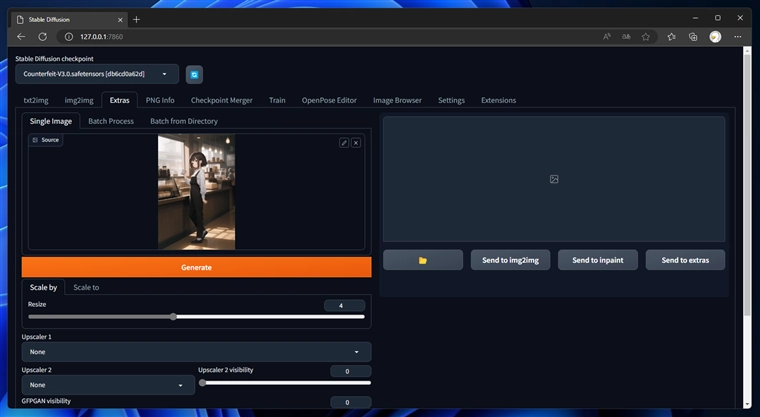Image resolution: width=760 pixels, height=417 pixels.
Task: Switch to the Scale to tab
Action: point(86,288)
